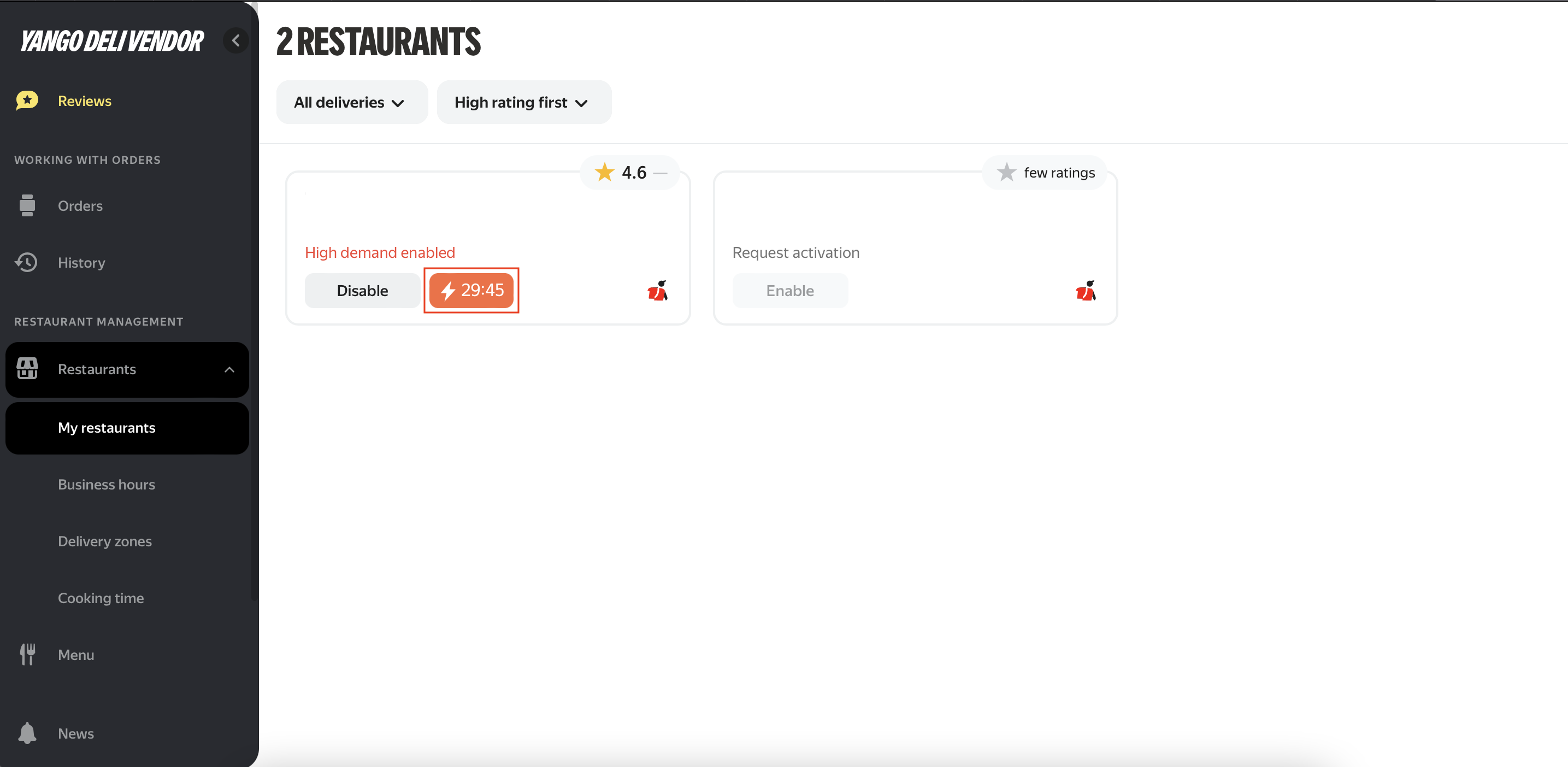Open the Menu section
The height and width of the screenshot is (767, 1568).
[x=75, y=655]
